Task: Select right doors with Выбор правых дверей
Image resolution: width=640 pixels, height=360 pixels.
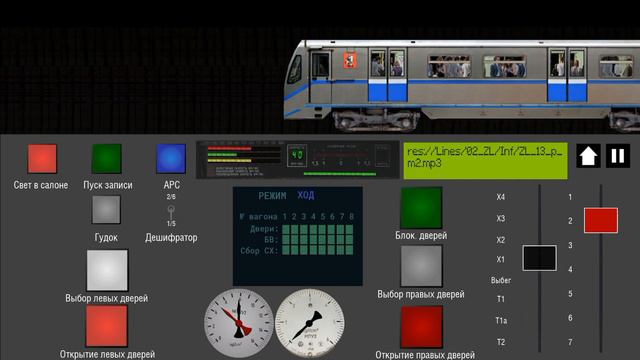Action: point(421,266)
